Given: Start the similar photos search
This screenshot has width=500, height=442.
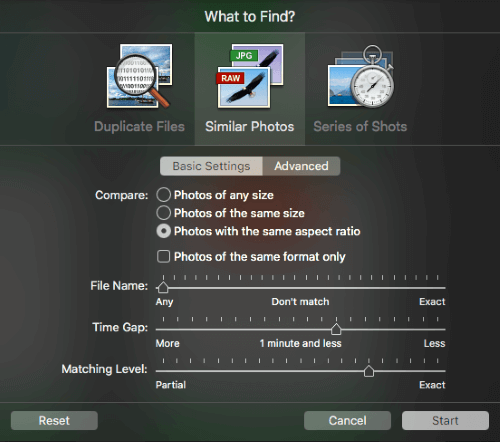Looking at the screenshot, I should pyautogui.click(x=445, y=420).
